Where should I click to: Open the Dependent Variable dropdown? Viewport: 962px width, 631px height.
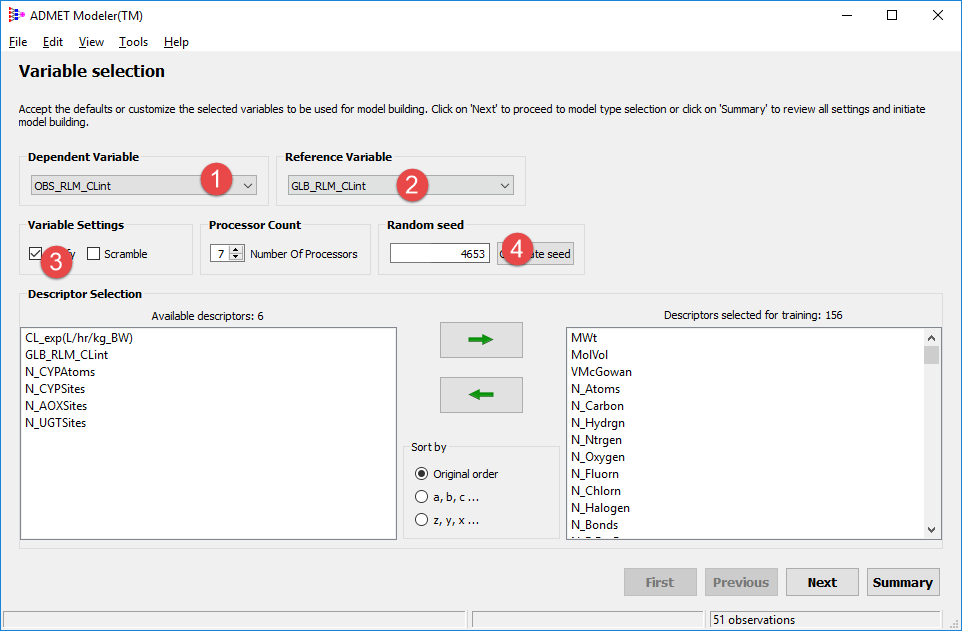144,185
